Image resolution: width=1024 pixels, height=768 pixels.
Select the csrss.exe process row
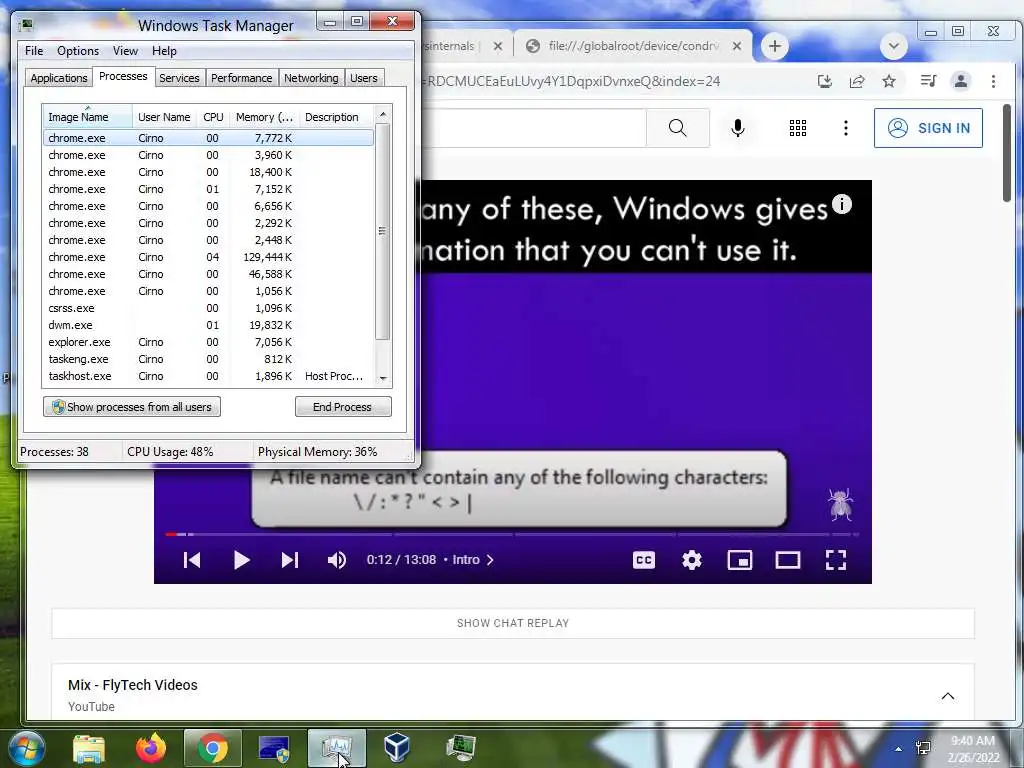[x=208, y=308]
